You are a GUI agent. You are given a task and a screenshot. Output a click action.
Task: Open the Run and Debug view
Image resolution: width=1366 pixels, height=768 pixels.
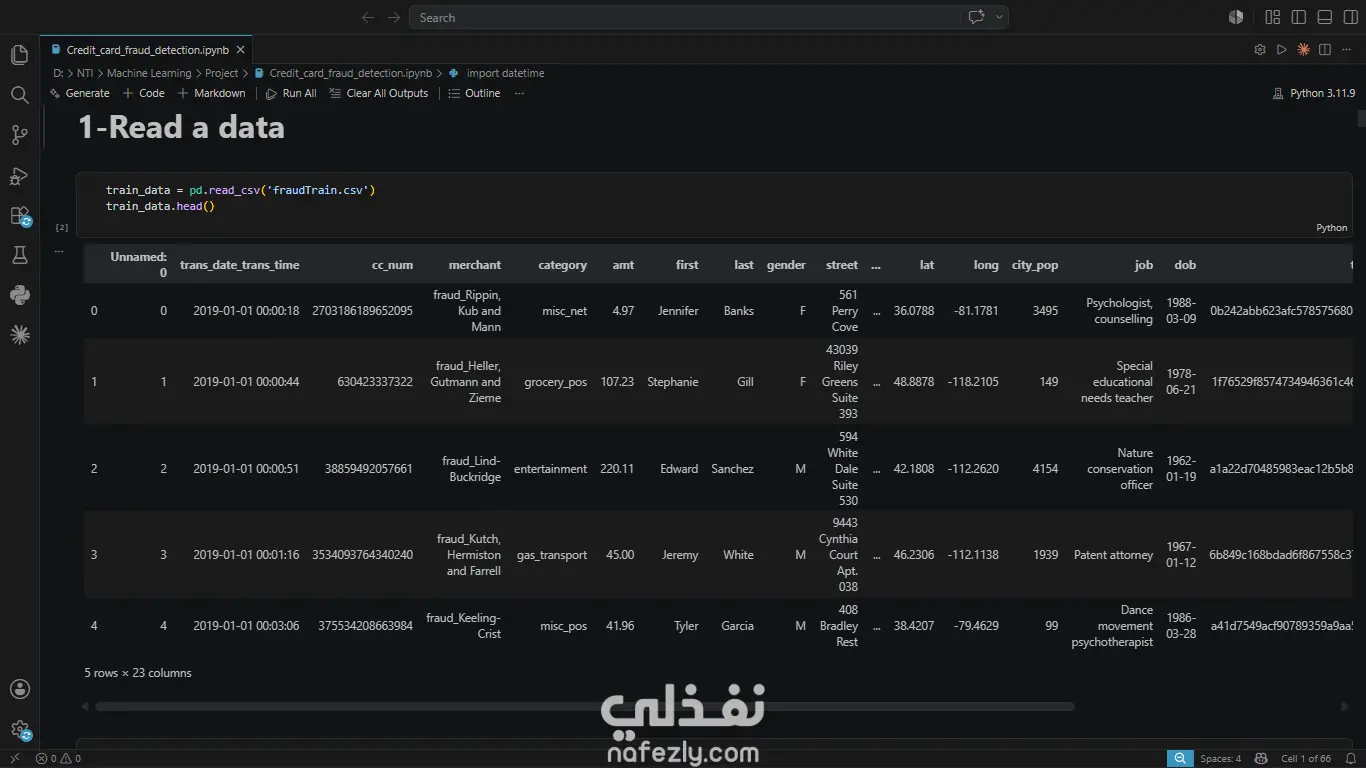tap(19, 176)
